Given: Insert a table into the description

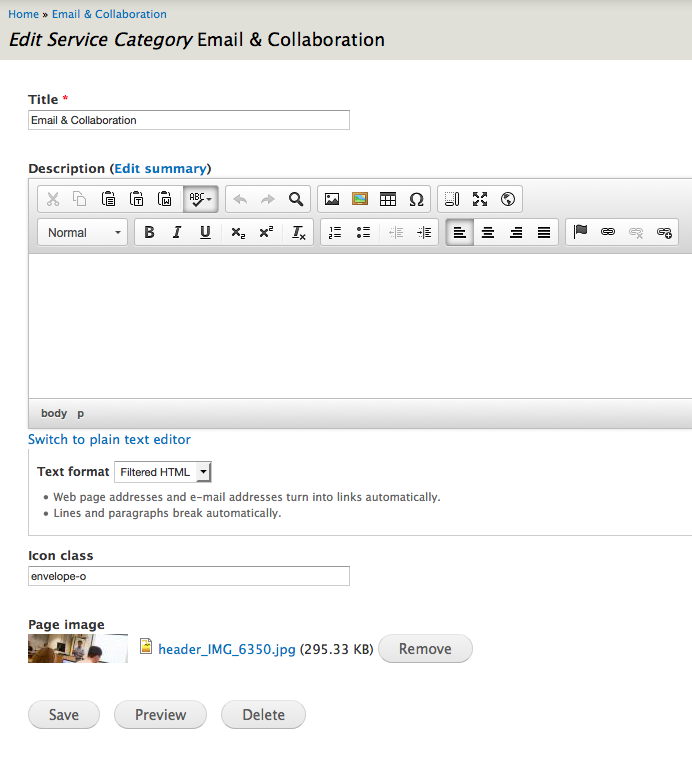Looking at the screenshot, I should (388, 199).
